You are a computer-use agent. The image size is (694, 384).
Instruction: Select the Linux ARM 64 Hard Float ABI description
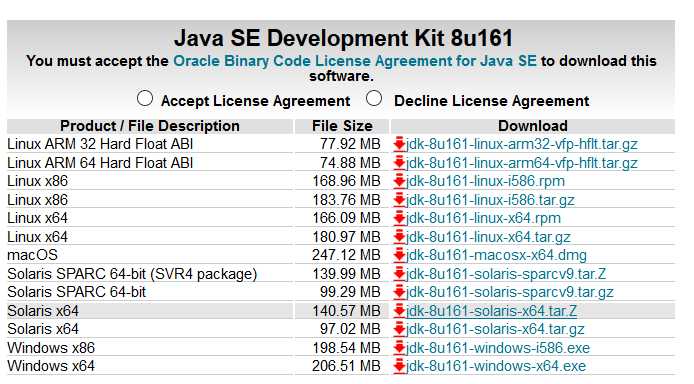point(100,163)
